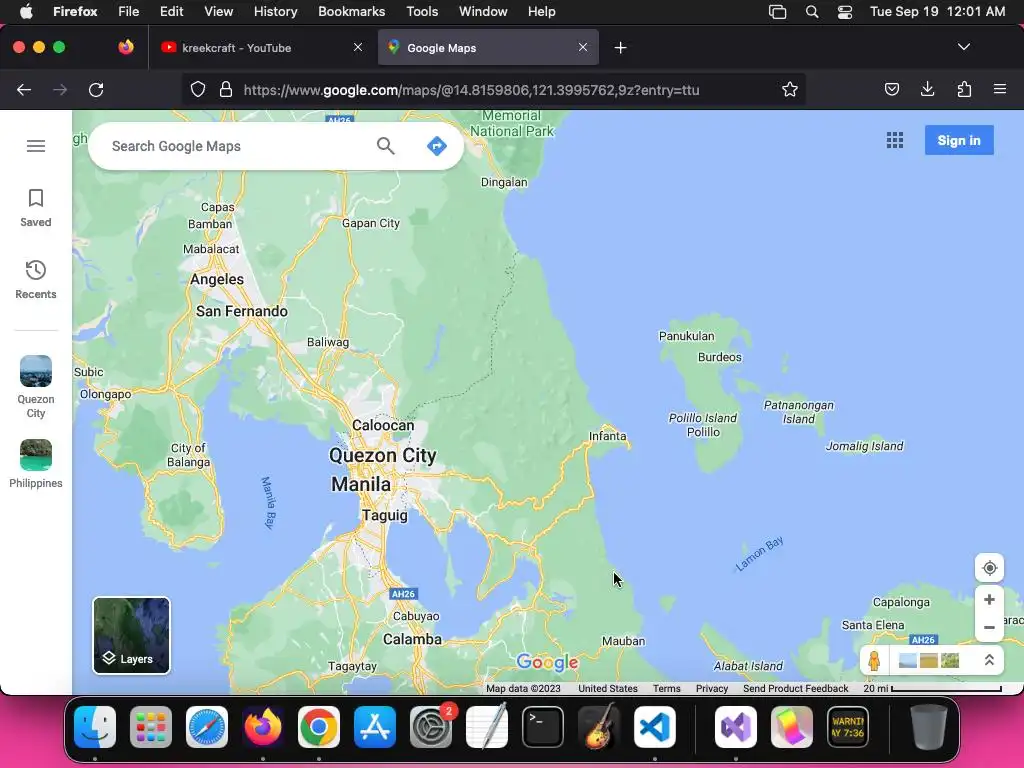Save page to Pocket

(x=891, y=89)
